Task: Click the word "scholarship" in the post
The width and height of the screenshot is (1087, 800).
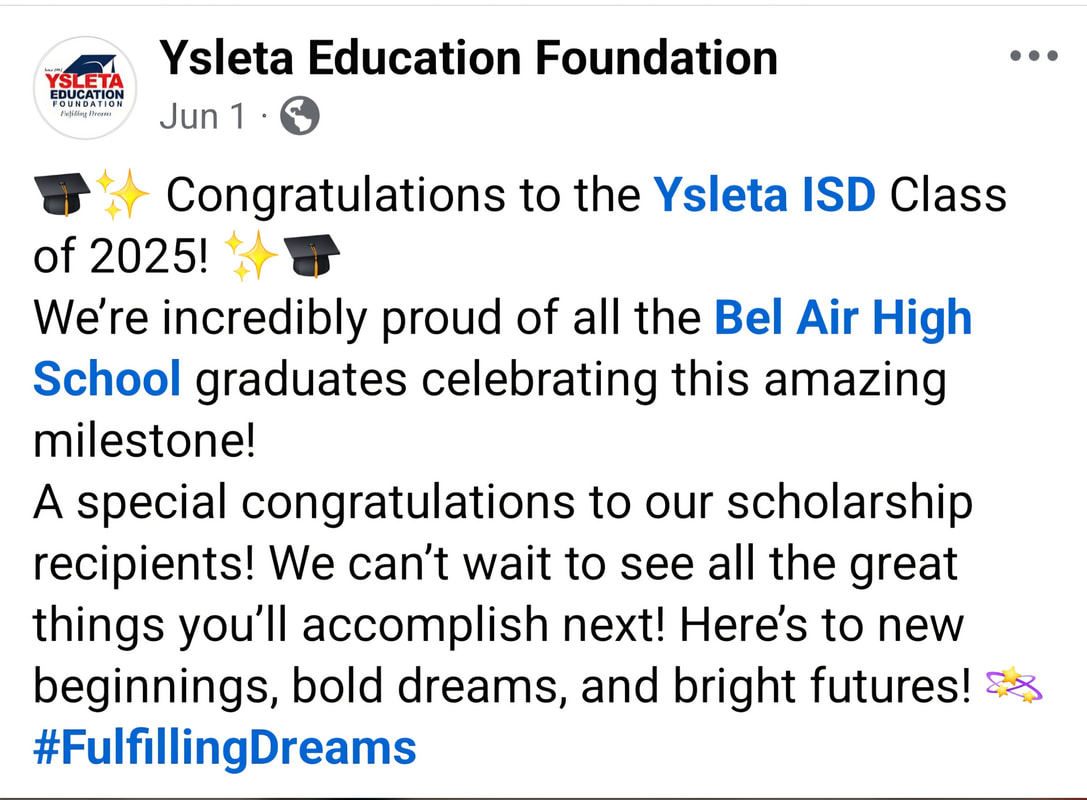Action: [849, 504]
